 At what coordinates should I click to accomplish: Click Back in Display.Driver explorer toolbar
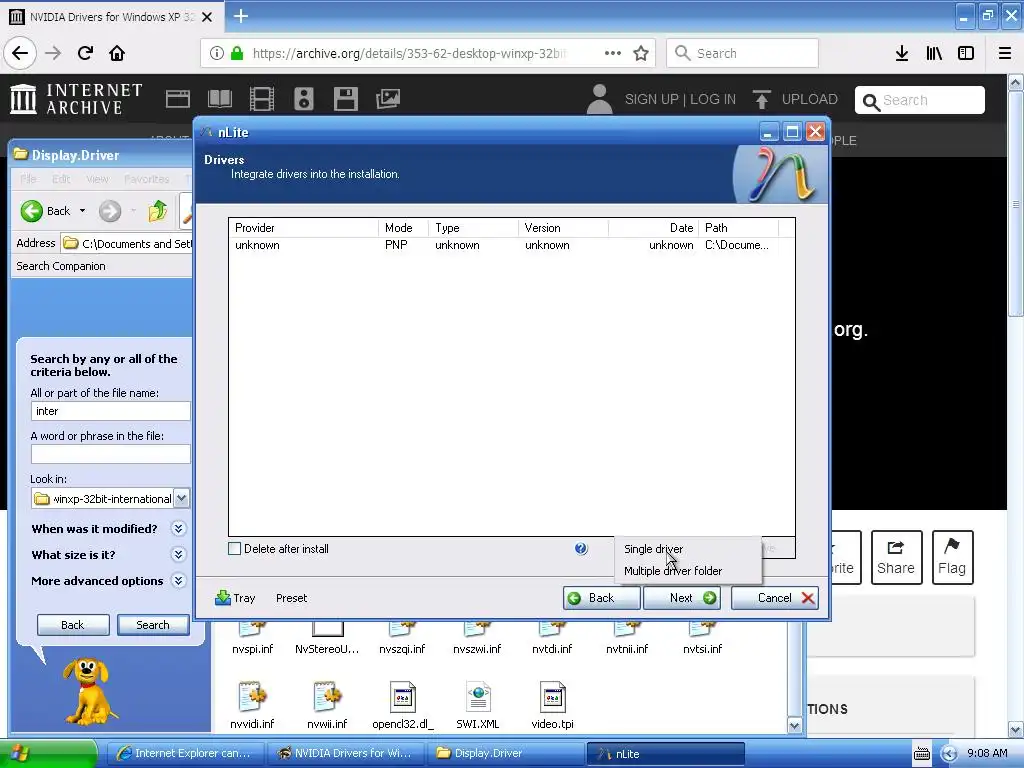(46, 211)
